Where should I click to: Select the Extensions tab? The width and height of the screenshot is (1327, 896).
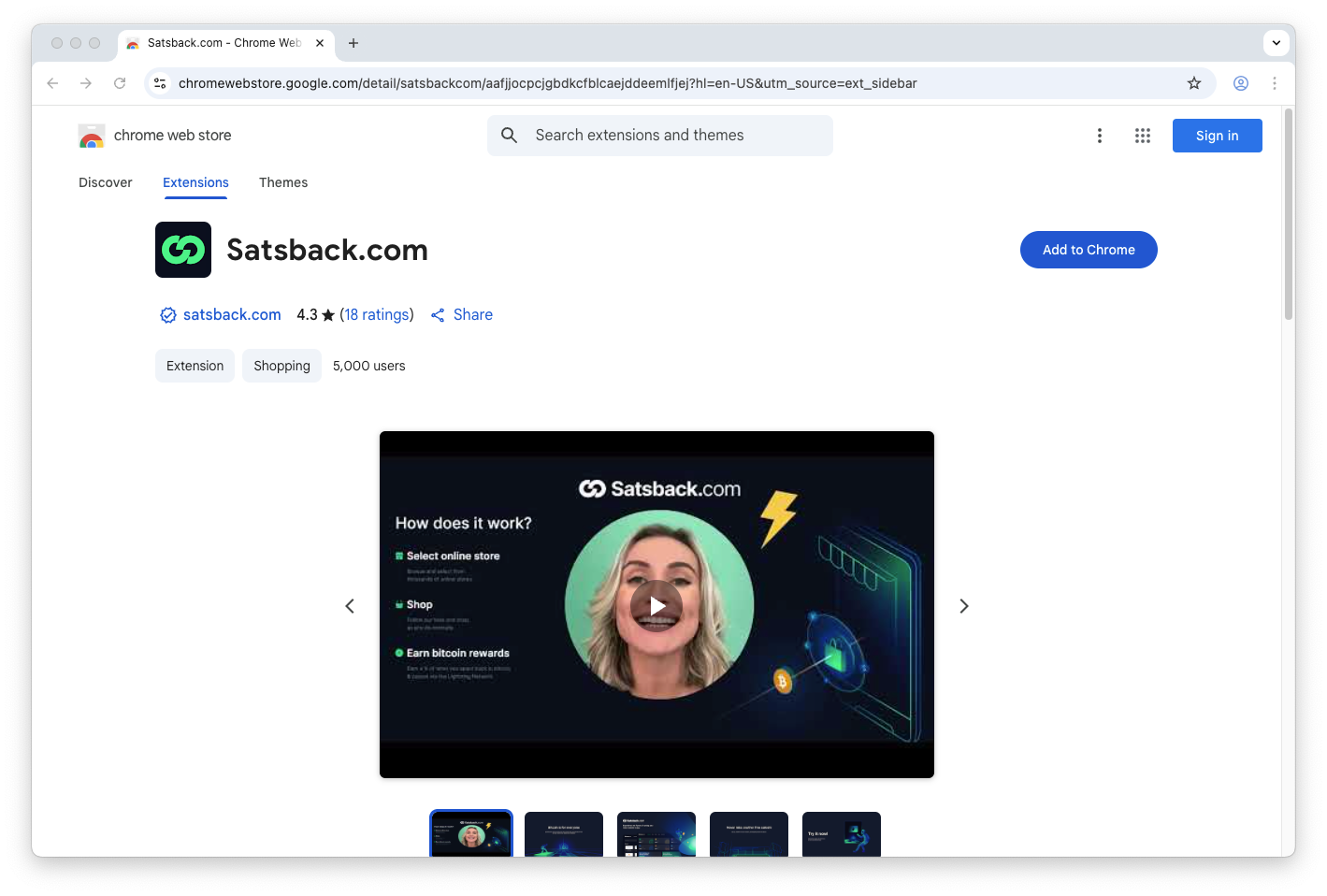[195, 182]
